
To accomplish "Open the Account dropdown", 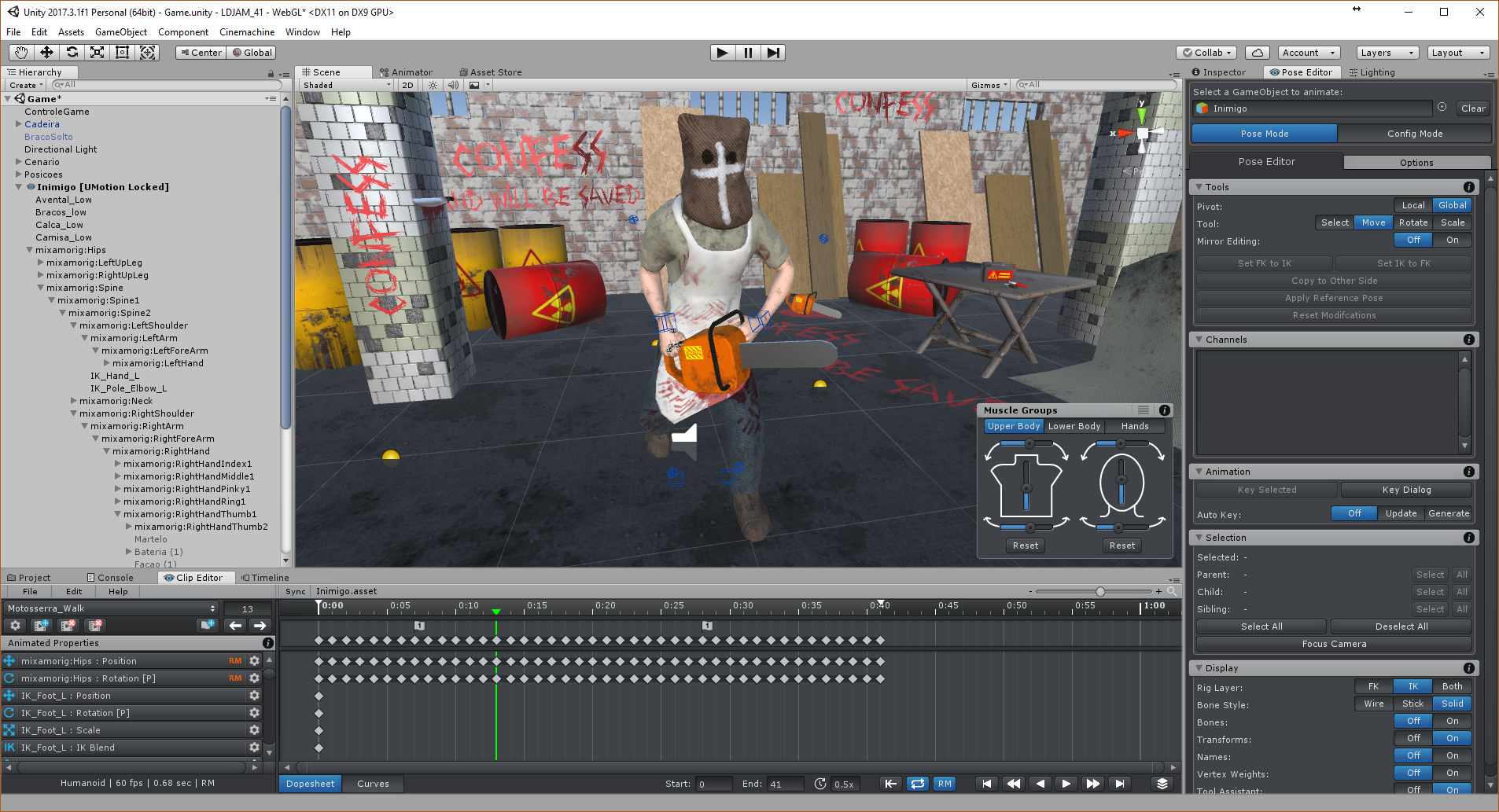I will (1309, 53).
